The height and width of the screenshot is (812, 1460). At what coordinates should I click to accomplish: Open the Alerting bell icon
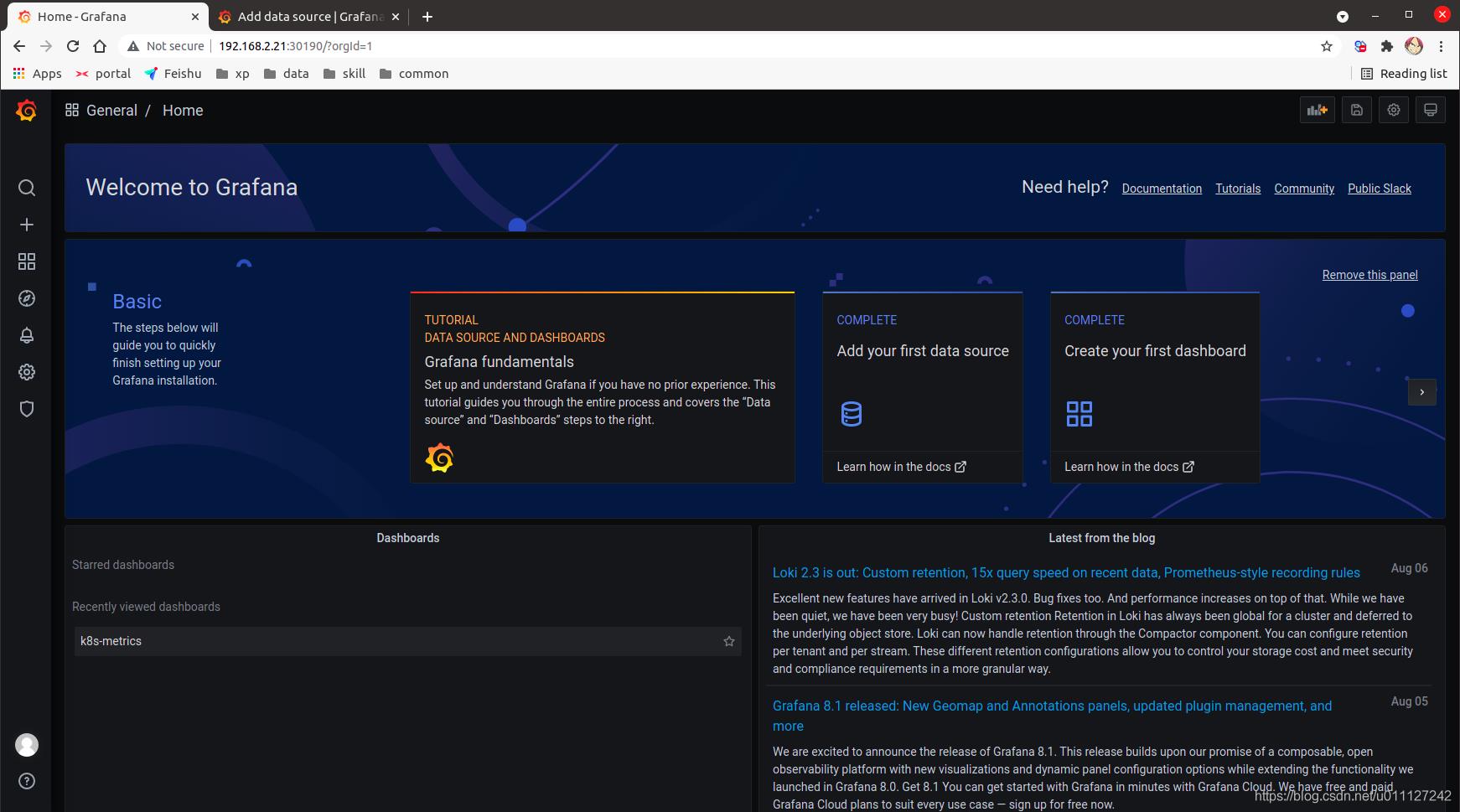pyautogui.click(x=27, y=335)
